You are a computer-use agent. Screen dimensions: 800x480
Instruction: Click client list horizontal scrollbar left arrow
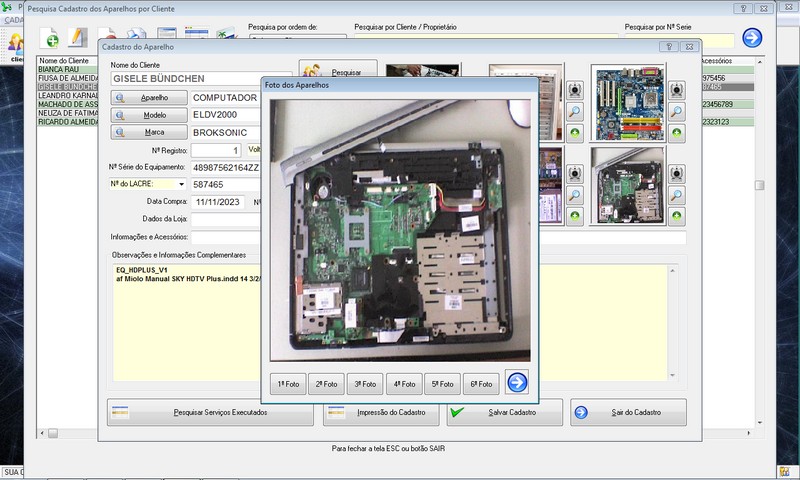pyautogui.click(x=42, y=433)
